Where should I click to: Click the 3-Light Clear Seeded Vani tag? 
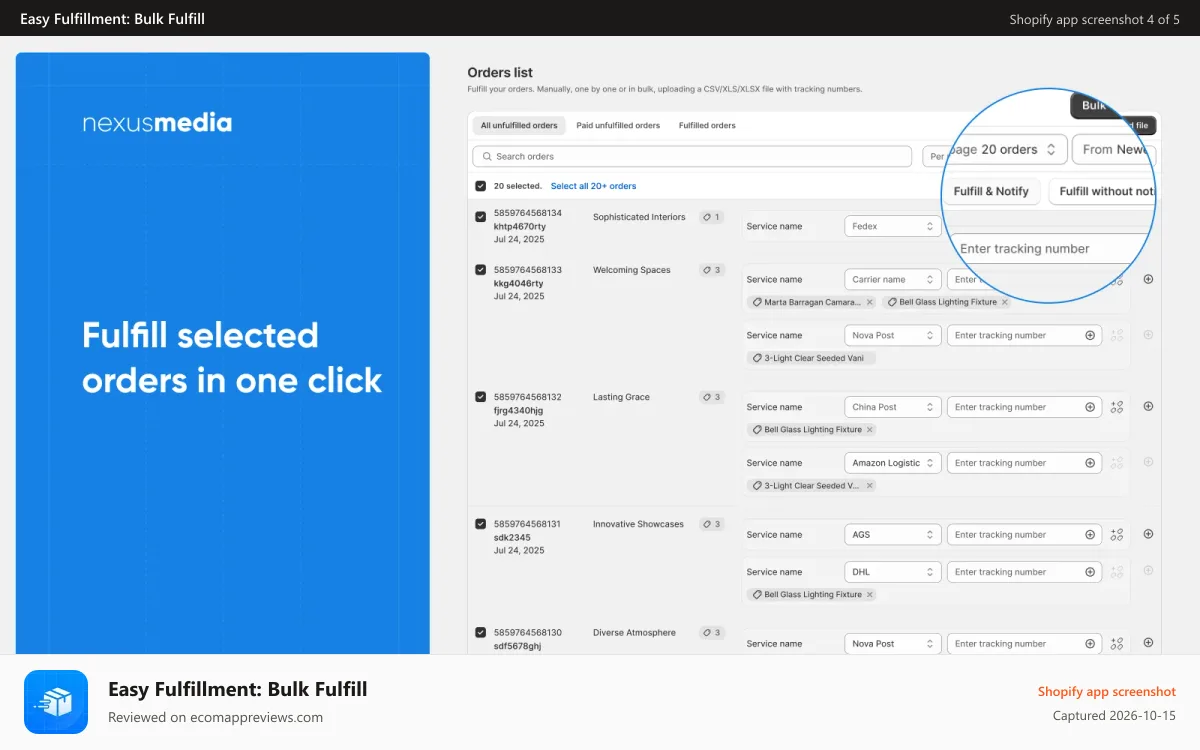(x=812, y=358)
